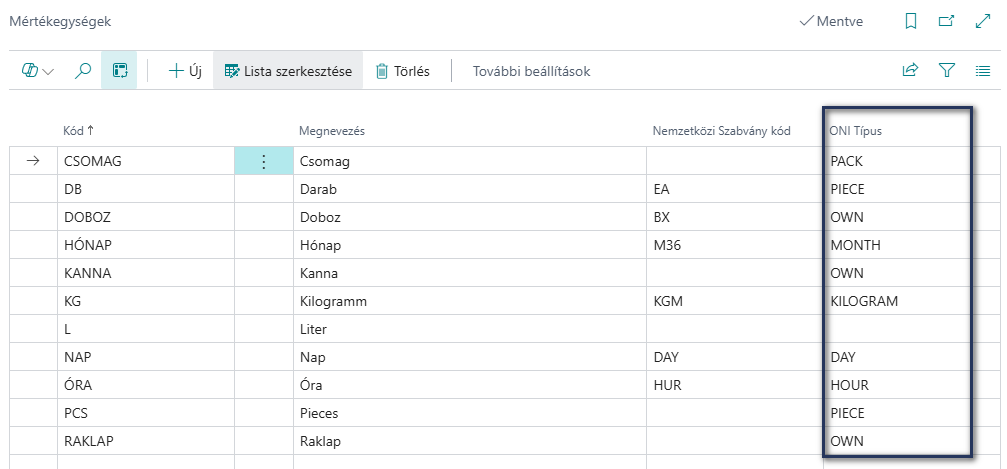Click the share icon
This screenshot has height=469, width=1007.
point(910,71)
